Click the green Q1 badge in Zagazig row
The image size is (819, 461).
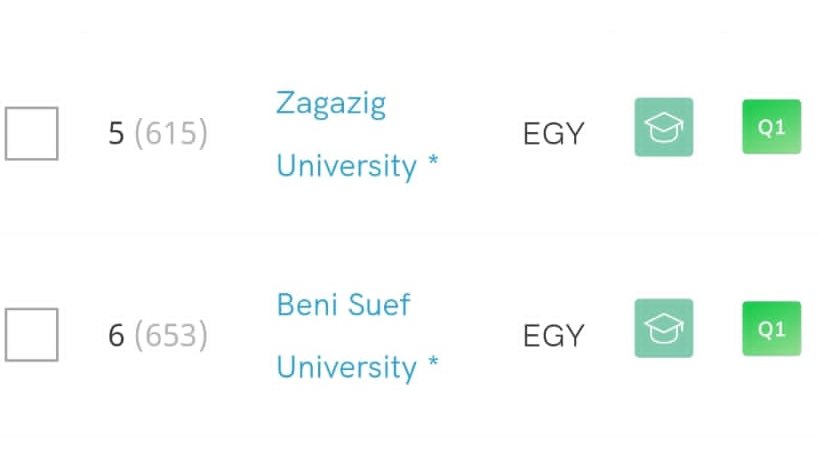(771, 127)
